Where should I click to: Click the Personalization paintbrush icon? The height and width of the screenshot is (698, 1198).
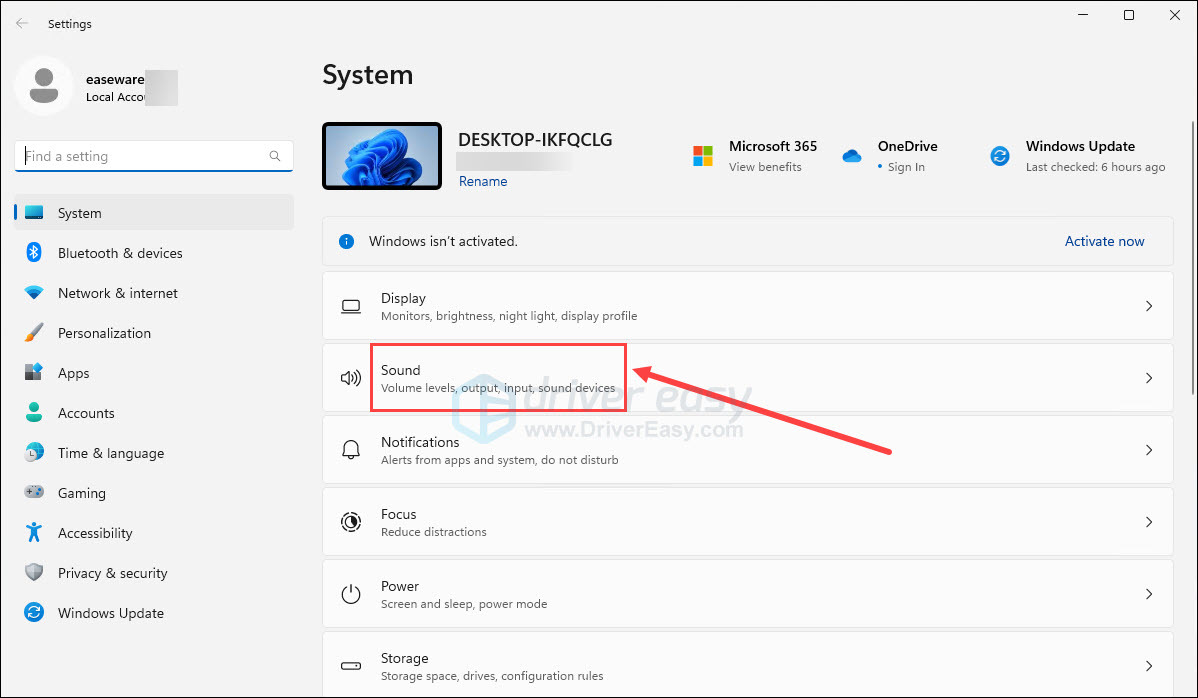click(34, 333)
